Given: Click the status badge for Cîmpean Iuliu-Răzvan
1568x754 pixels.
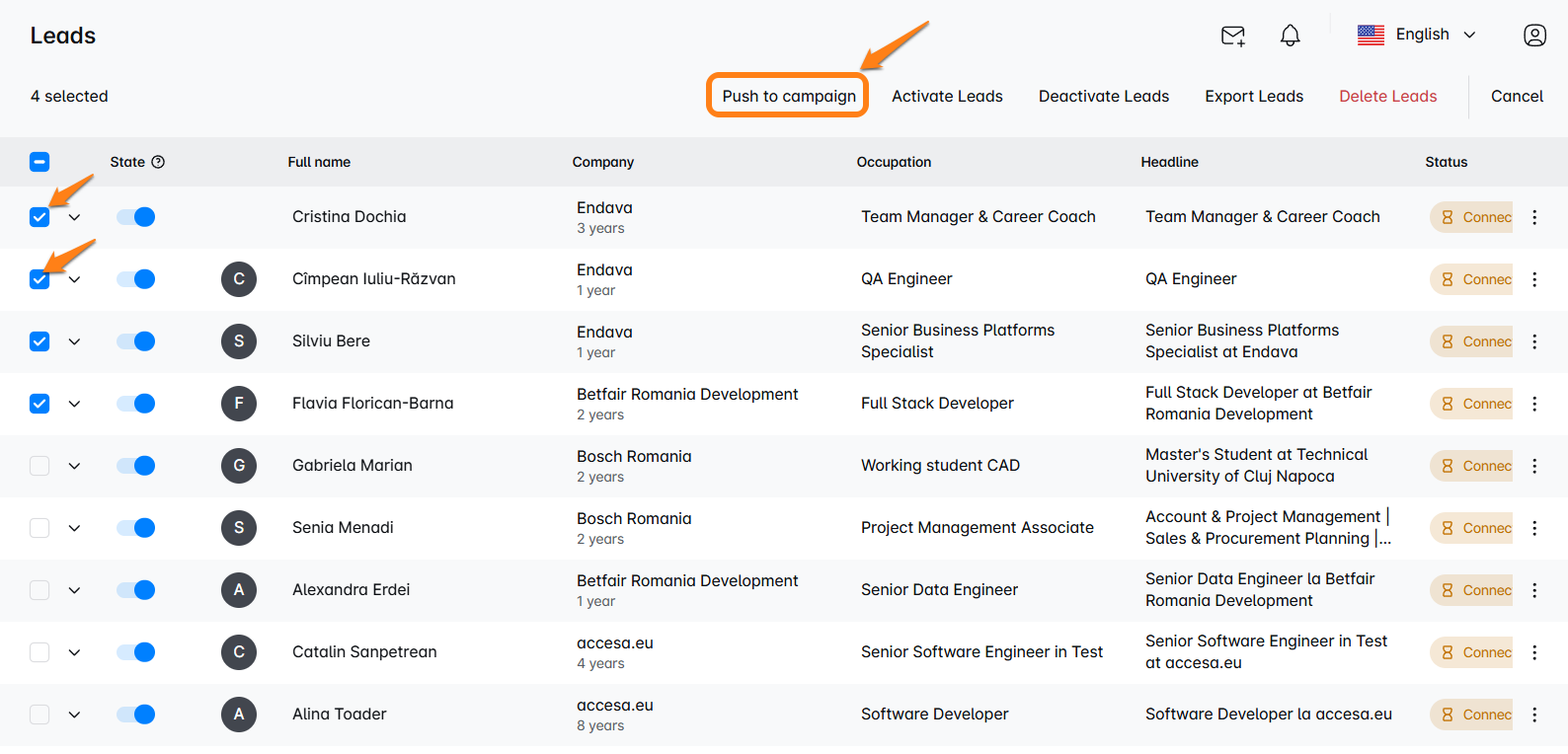Looking at the screenshot, I should [x=1472, y=279].
